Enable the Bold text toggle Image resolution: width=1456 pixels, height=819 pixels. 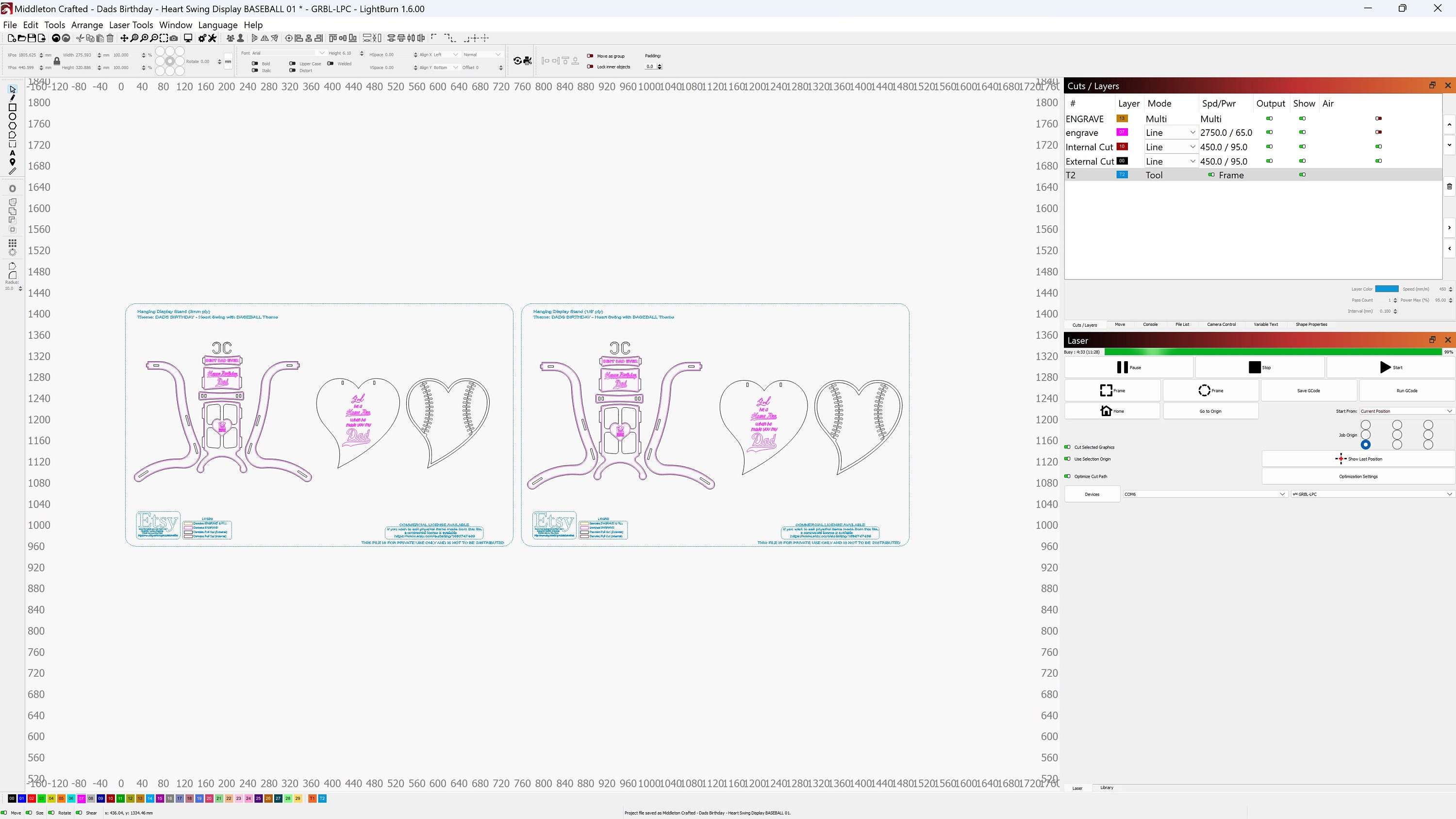tap(255, 63)
